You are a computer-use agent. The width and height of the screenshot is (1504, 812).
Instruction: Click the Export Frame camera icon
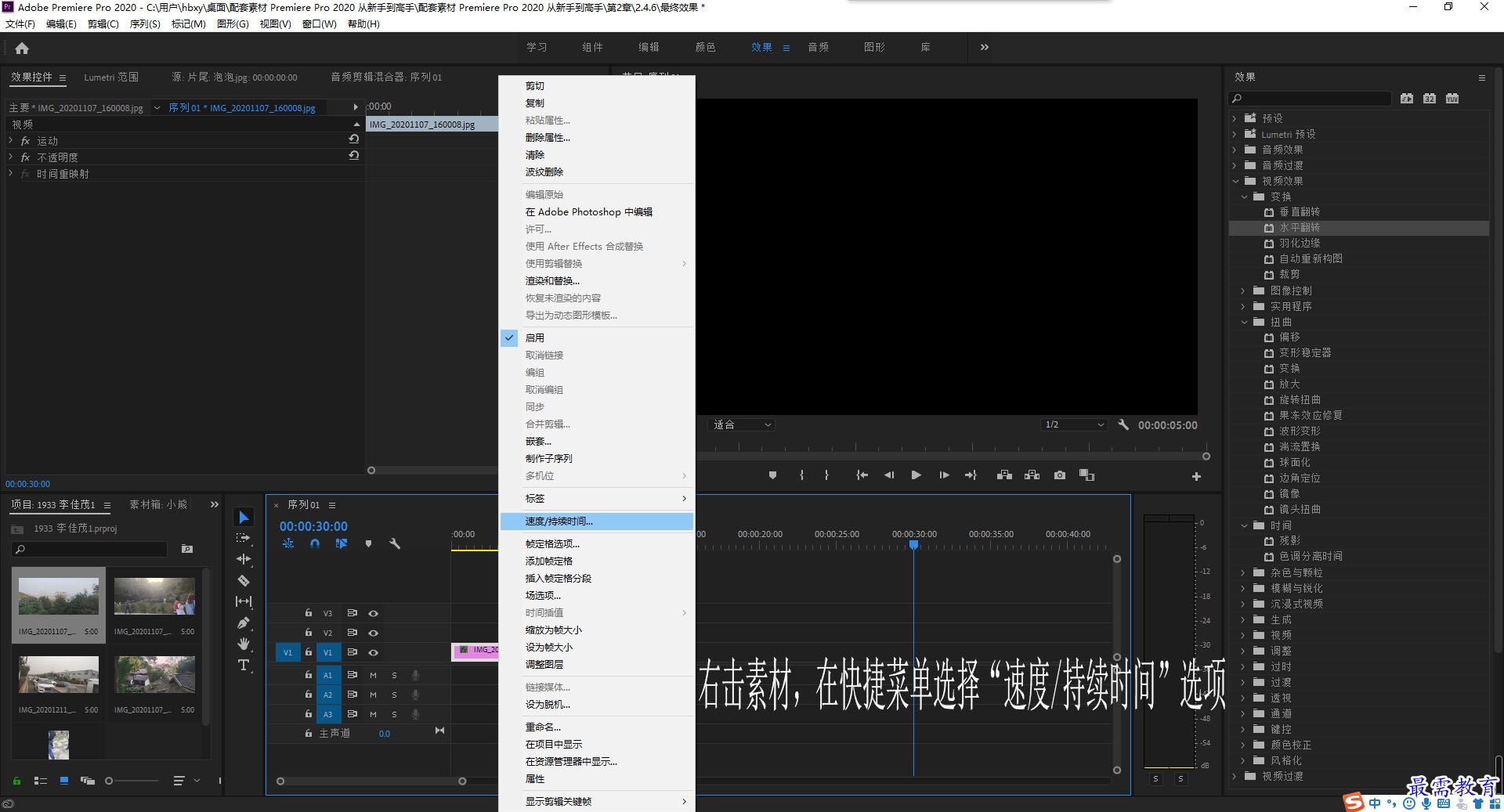tap(1060, 475)
